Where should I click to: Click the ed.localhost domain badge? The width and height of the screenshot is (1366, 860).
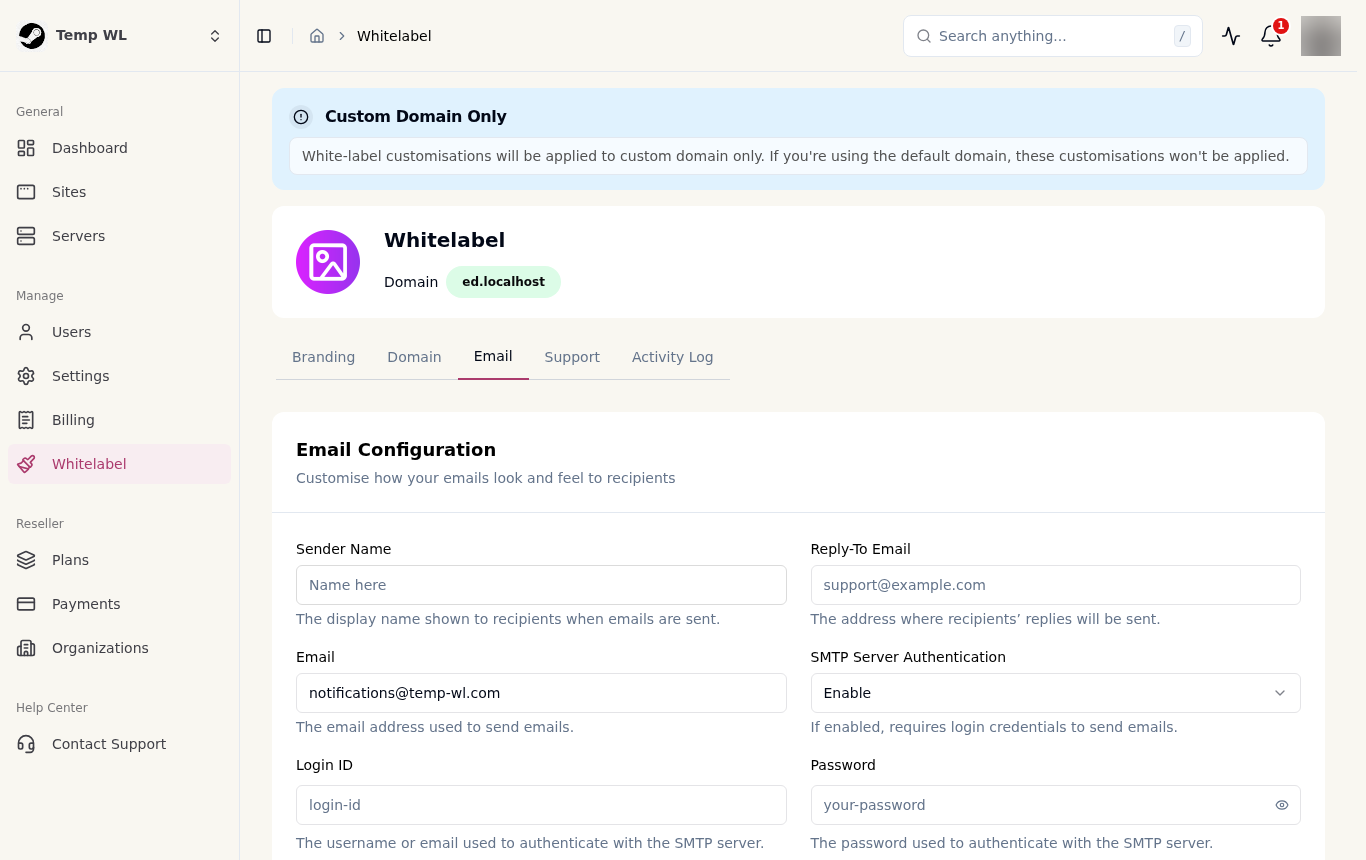point(503,282)
